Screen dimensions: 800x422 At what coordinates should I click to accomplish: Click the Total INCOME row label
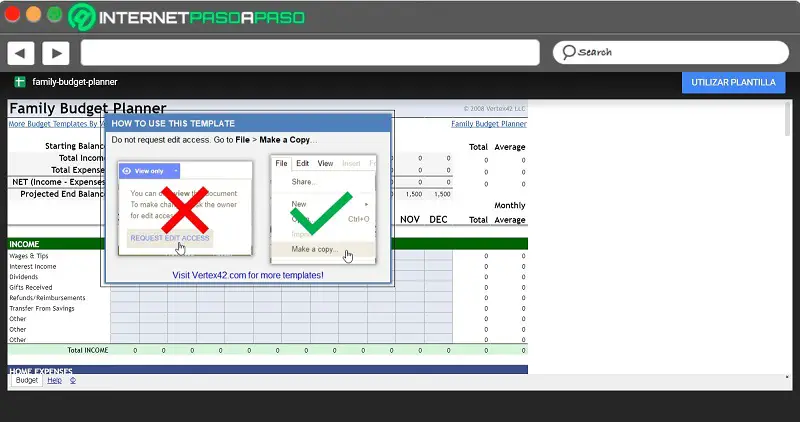pos(88,350)
